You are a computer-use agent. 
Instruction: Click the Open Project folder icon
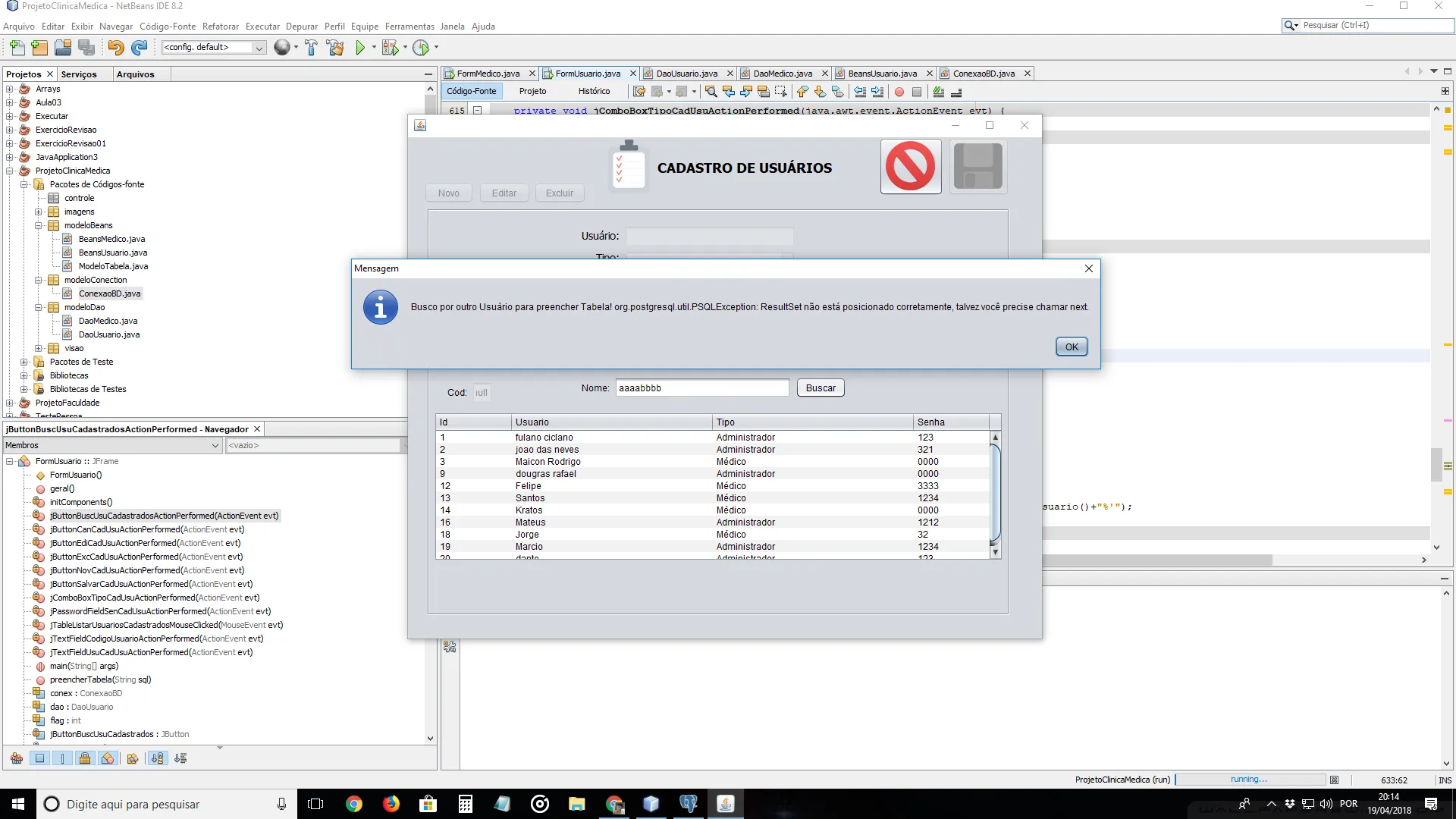(x=63, y=48)
